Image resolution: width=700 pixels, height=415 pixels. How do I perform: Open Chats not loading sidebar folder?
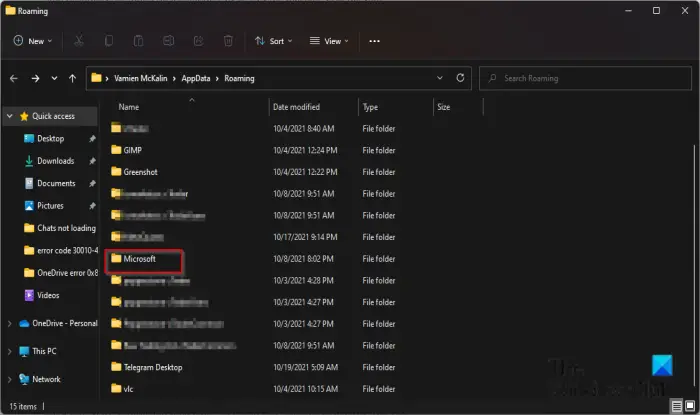(66, 228)
